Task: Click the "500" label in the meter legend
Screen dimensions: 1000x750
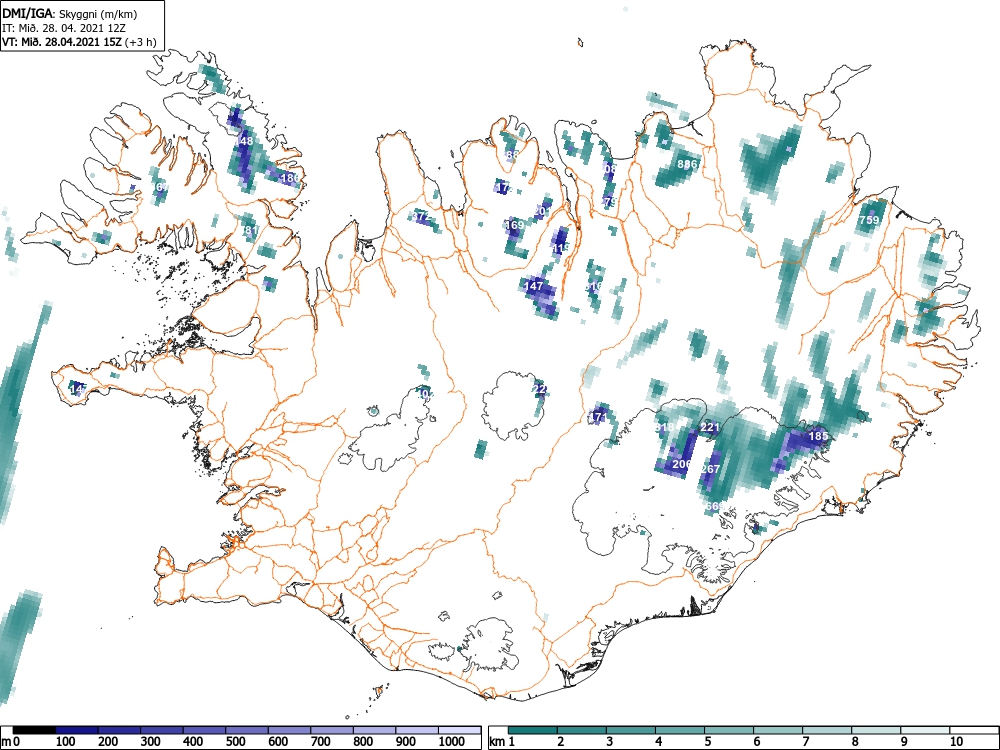Action: 236,741
